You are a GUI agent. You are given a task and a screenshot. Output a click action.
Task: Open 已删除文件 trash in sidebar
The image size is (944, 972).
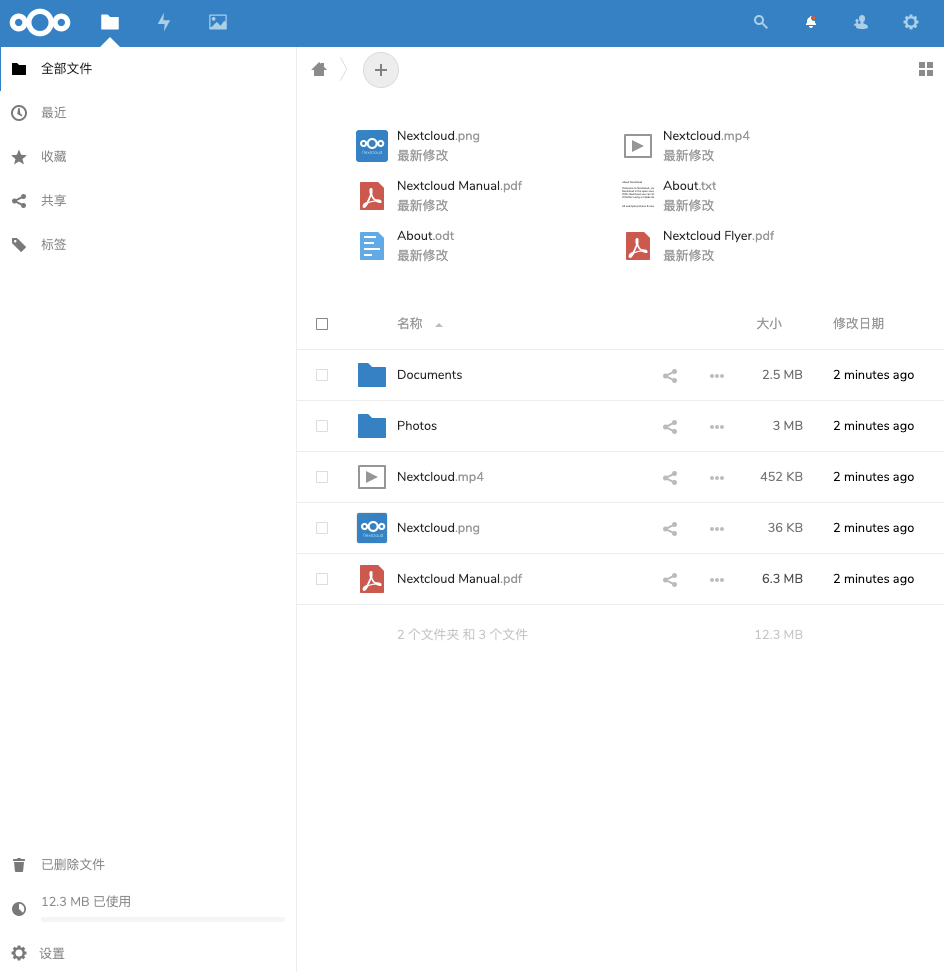click(148, 865)
